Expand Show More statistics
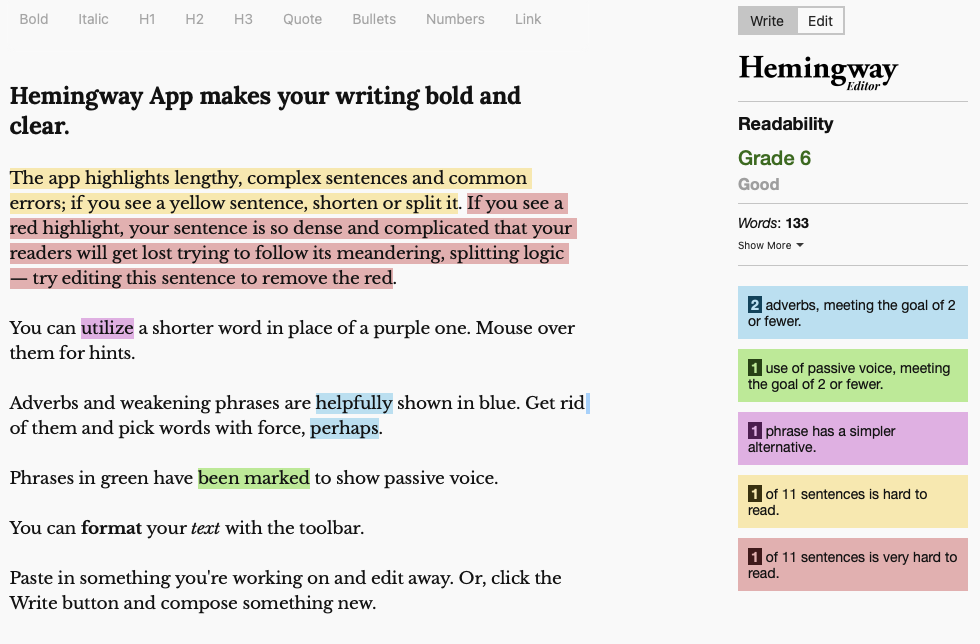Viewport: 980px width, 644px height. pyautogui.click(x=770, y=245)
